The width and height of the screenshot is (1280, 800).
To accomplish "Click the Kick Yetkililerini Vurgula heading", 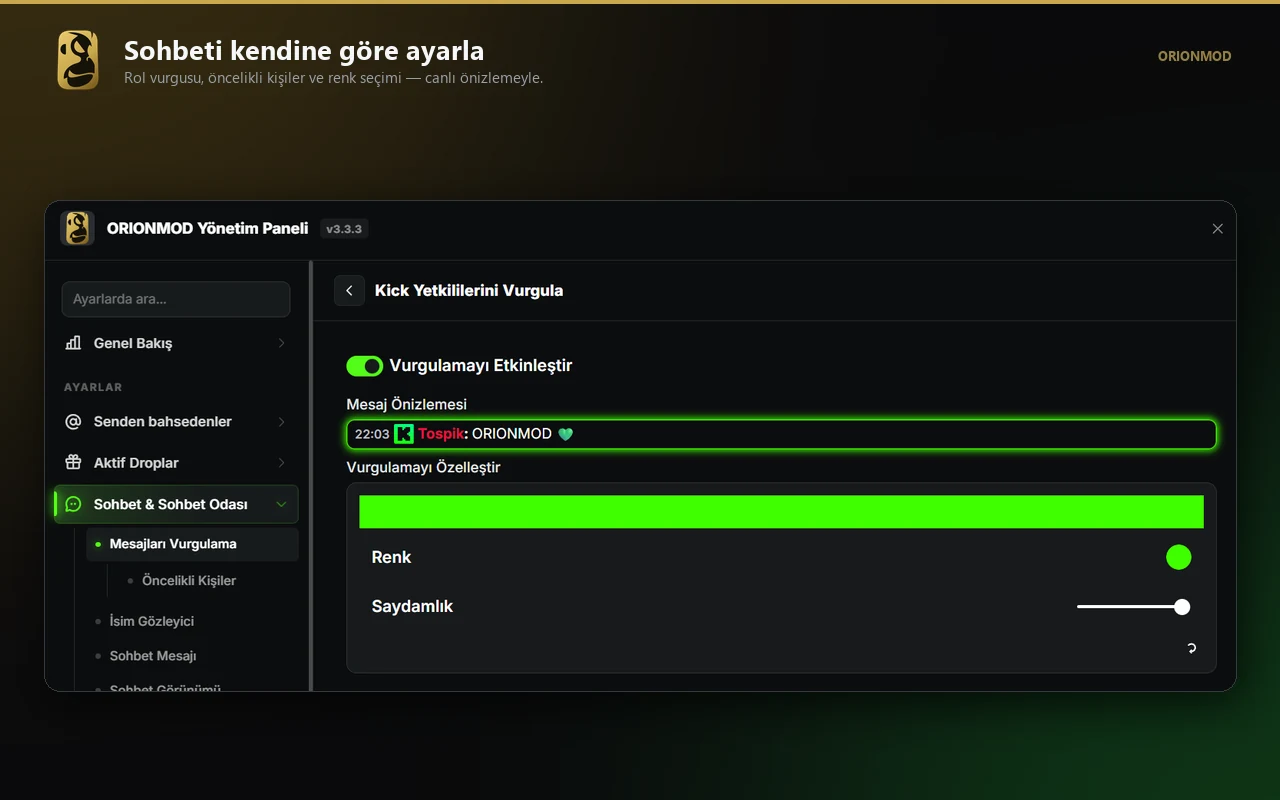I will tap(469, 291).
